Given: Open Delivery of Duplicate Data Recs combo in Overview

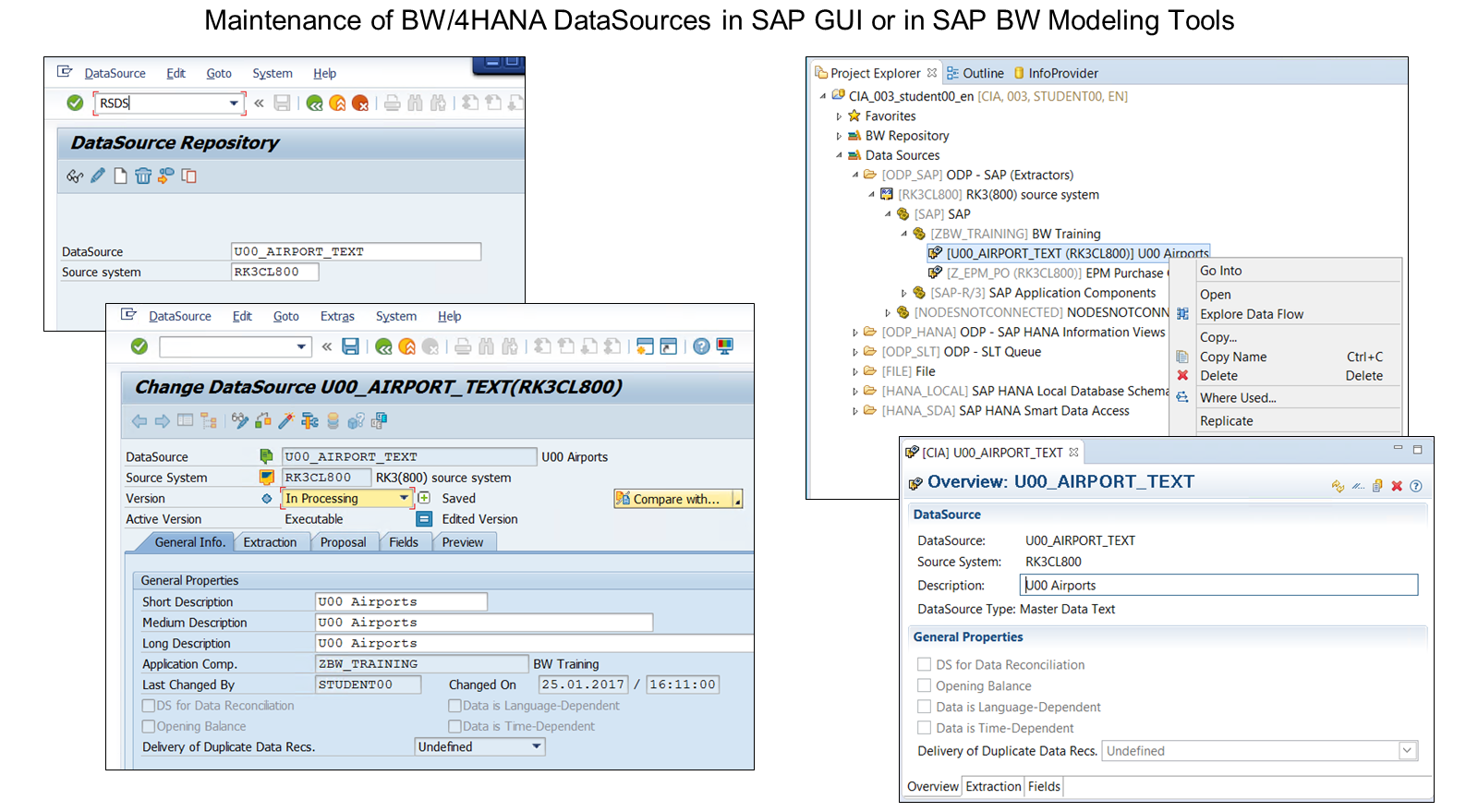Looking at the screenshot, I should click(x=1407, y=751).
